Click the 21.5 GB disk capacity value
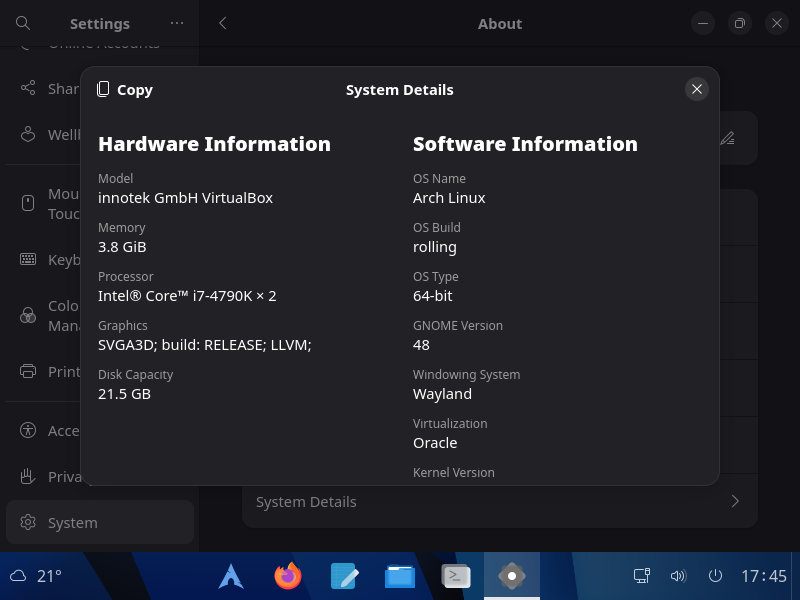Screen dimensions: 800x600 tap(124, 394)
